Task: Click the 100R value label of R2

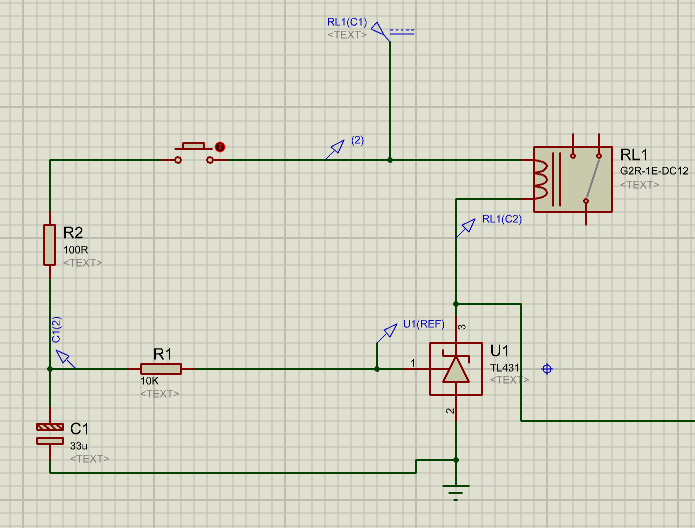Action: tap(76, 250)
